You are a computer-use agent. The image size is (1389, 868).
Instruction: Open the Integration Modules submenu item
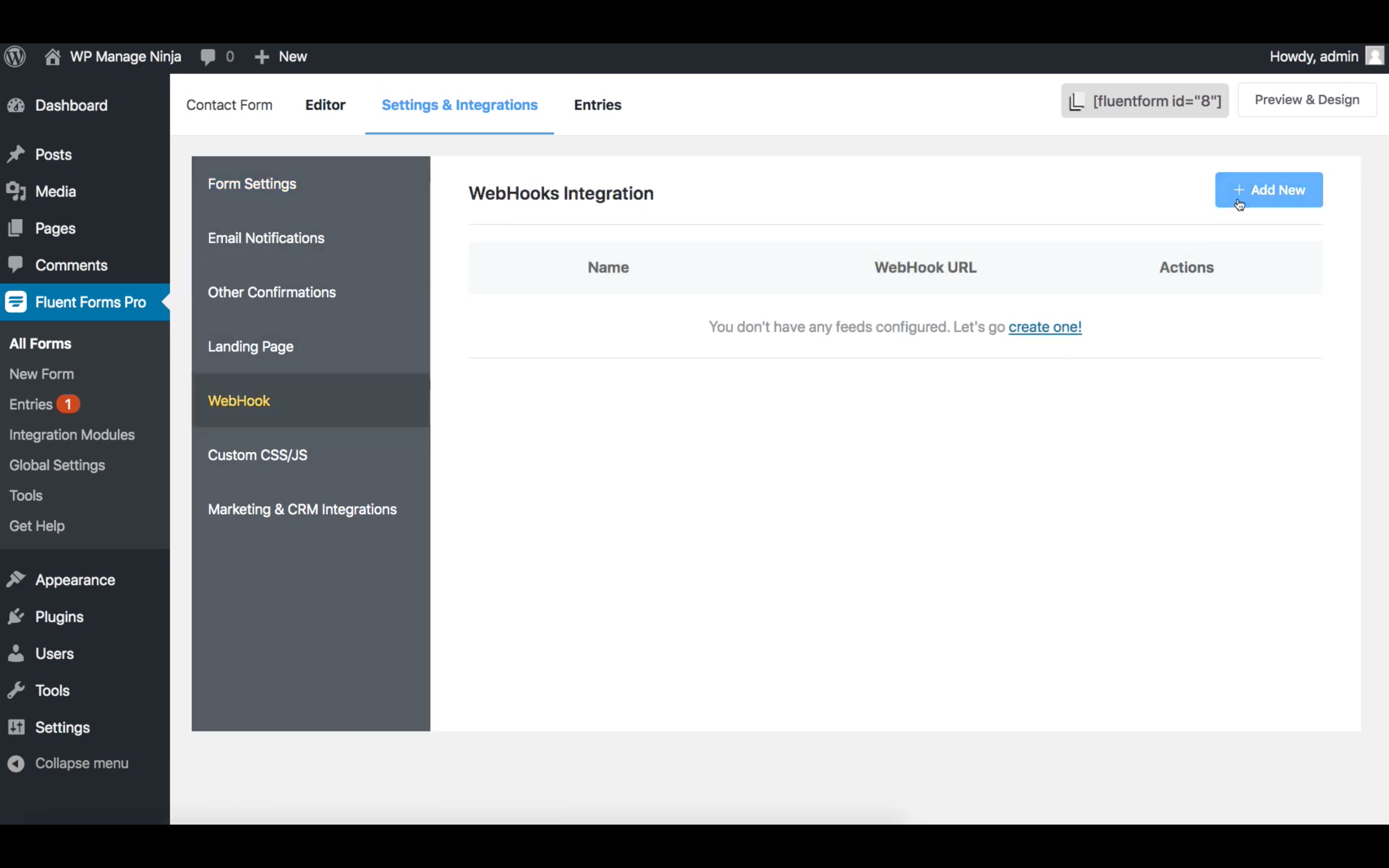(72, 435)
